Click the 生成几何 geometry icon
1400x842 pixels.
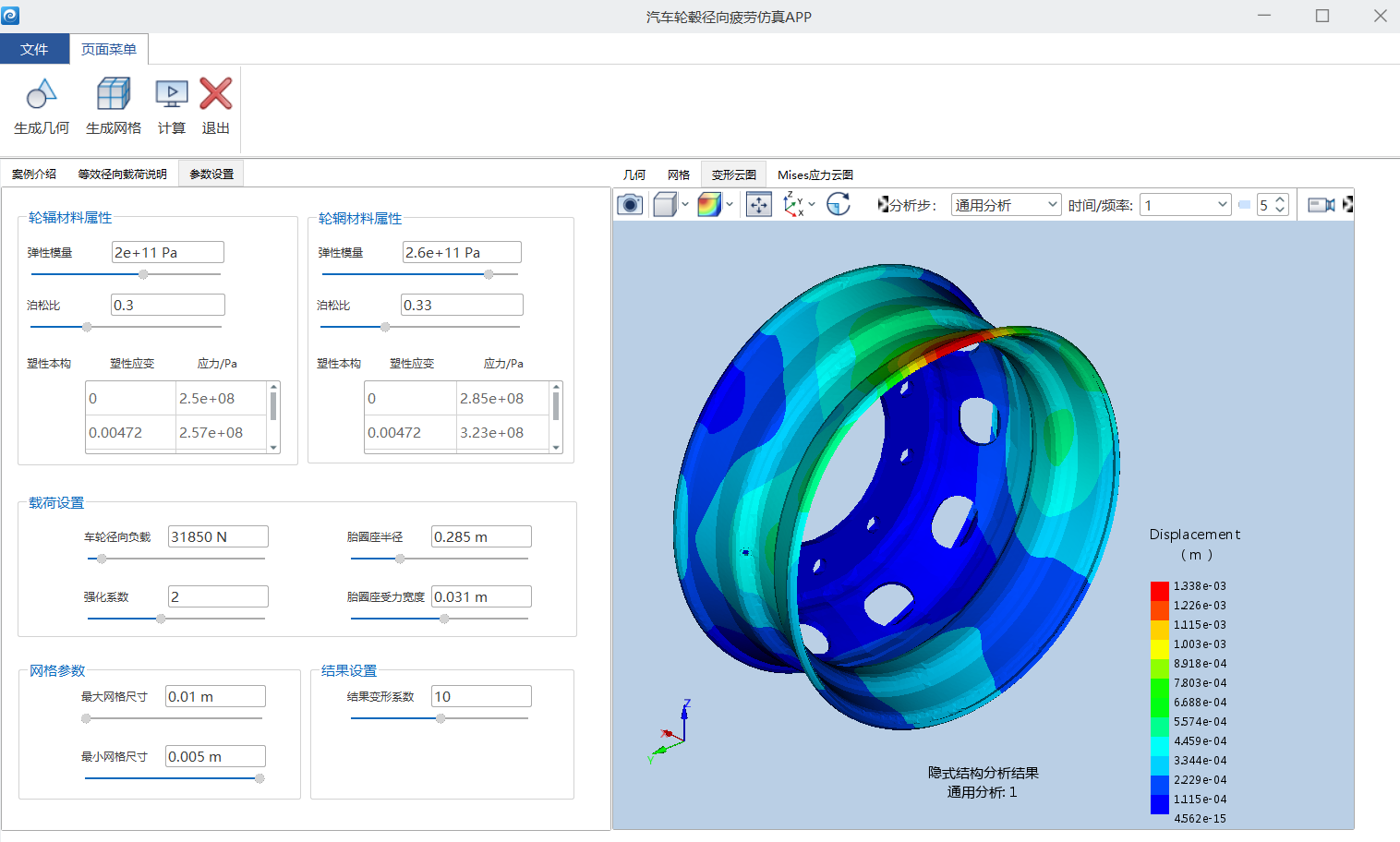(x=42, y=94)
